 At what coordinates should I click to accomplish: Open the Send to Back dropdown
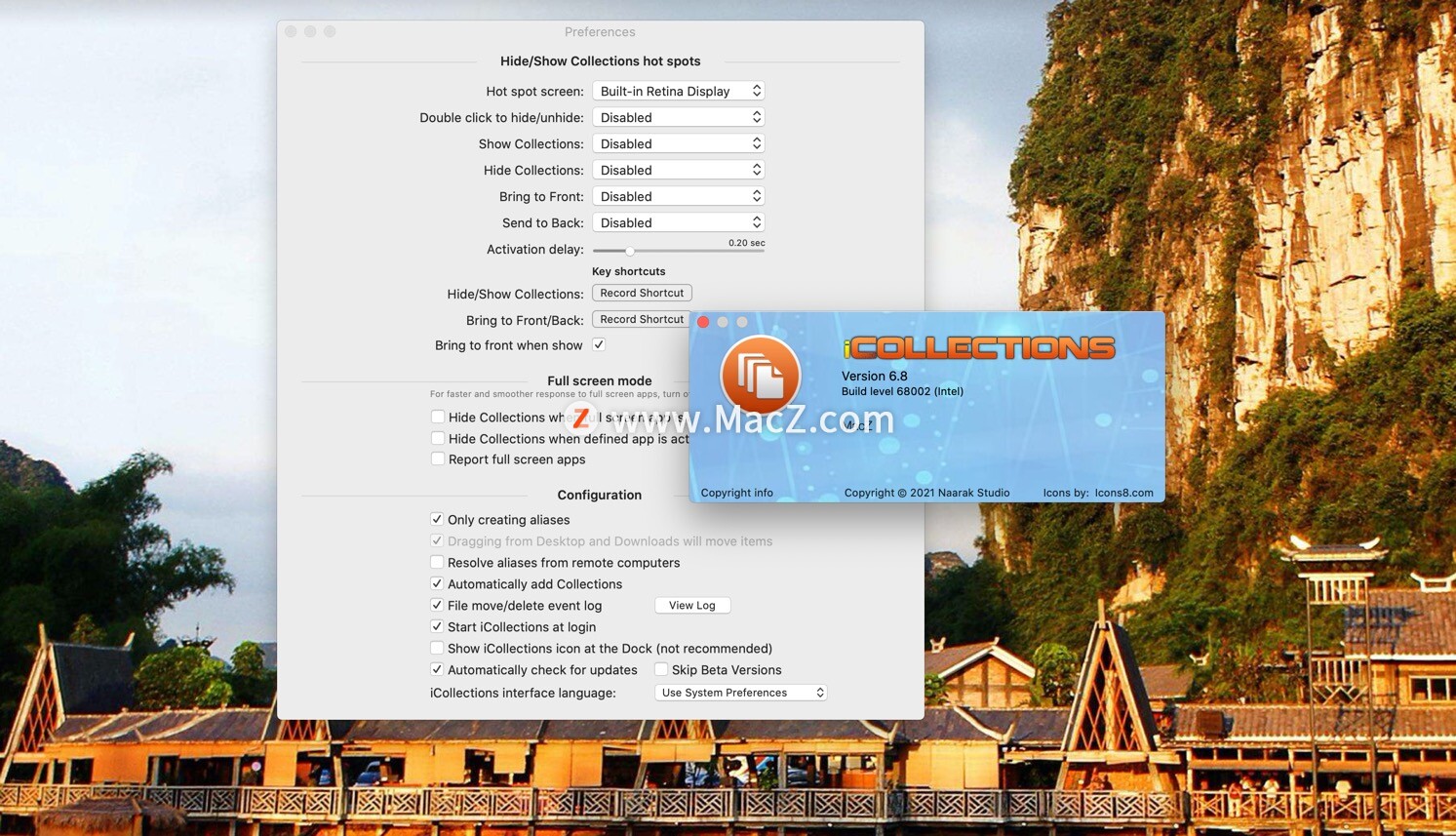pyautogui.click(x=678, y=222)
